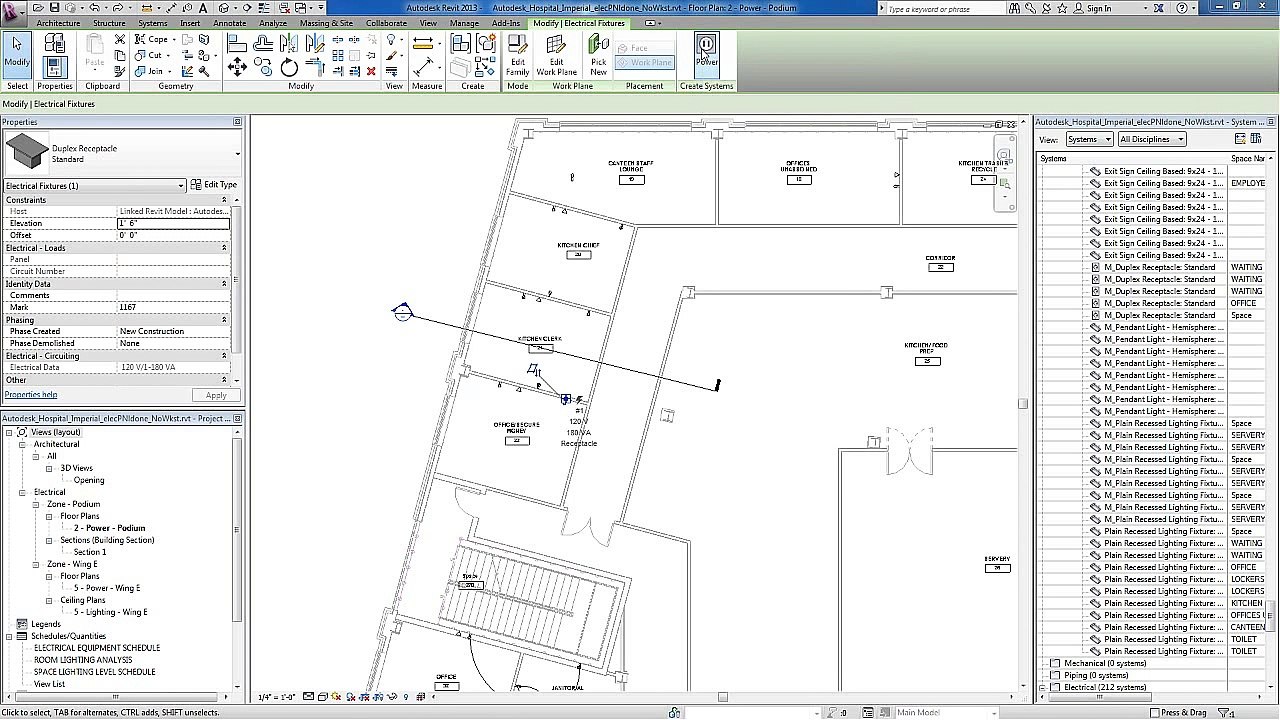The height and width of the screenshot is (720, 1280).
Task: Open the Manage ribbon tab
Action: pos(464,23)
